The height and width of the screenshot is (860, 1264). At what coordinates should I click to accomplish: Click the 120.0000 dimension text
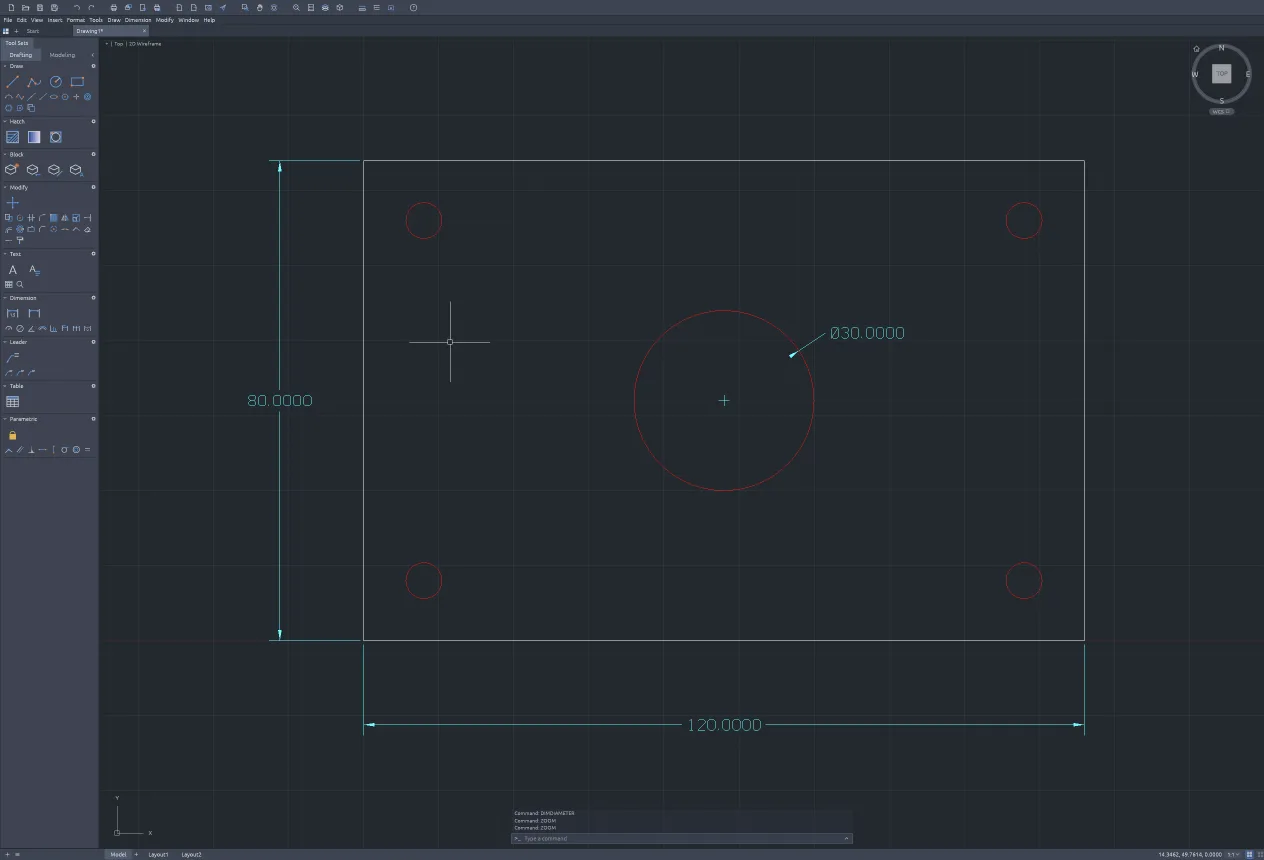click(x=724, y=725)
